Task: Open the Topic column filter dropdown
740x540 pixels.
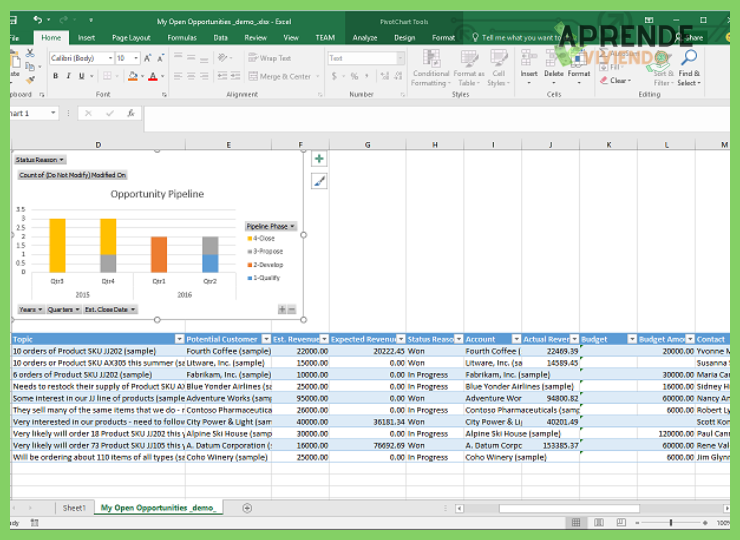Action: (x=179, y=339)
